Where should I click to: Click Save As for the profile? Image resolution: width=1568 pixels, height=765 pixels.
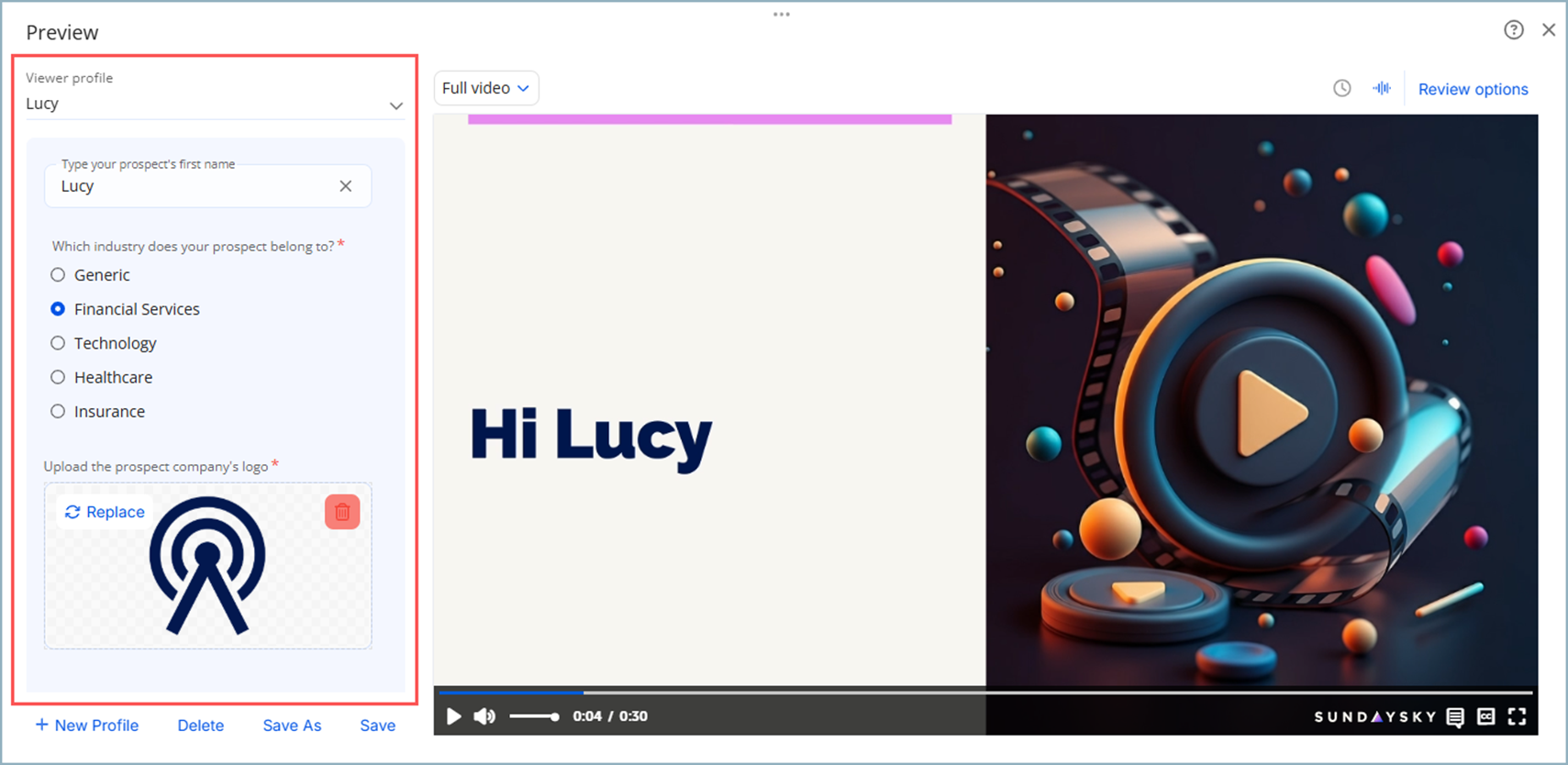pos(292,726)
